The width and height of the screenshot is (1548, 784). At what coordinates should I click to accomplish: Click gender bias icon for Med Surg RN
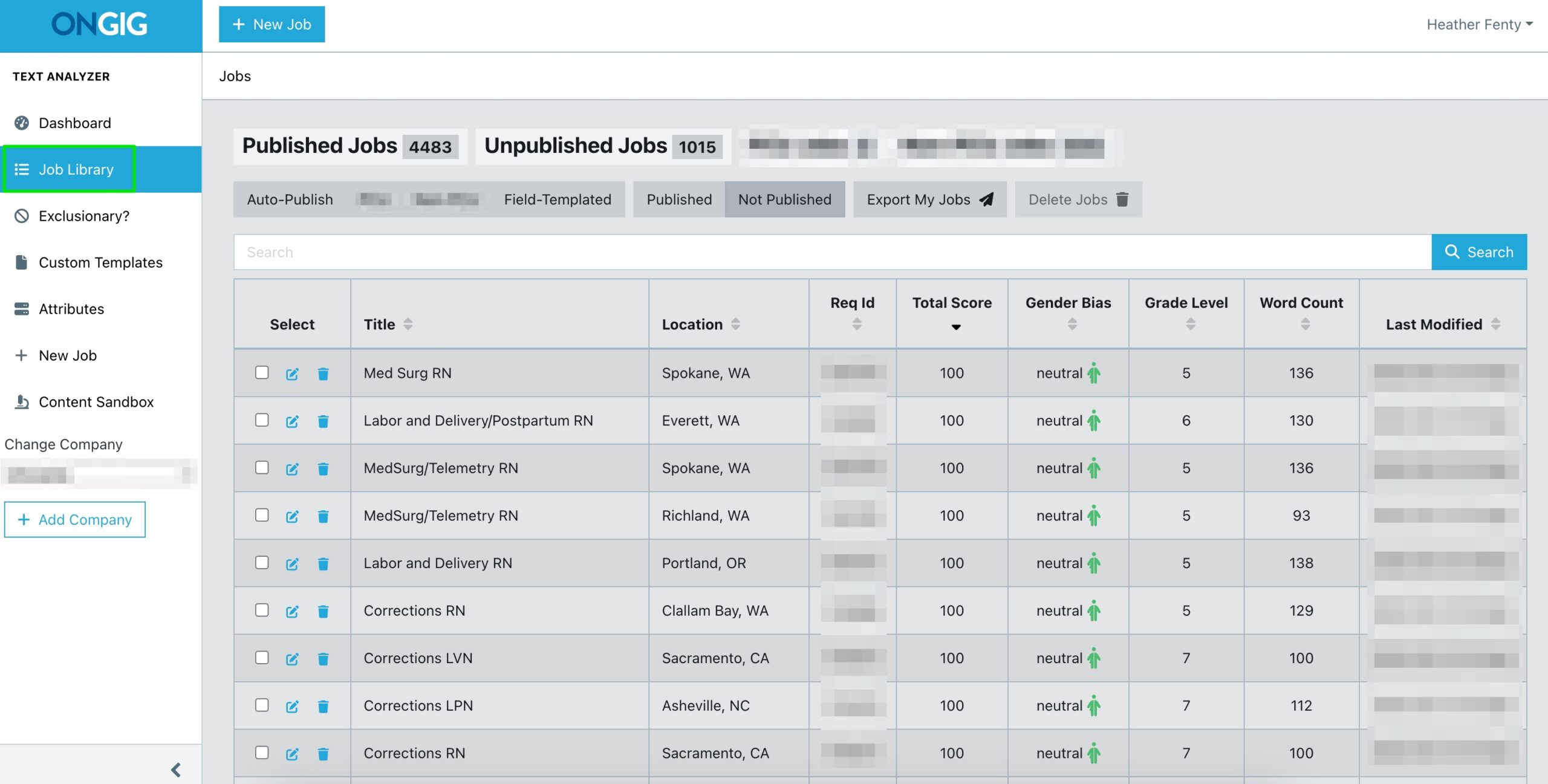(x=1094, y=374)
